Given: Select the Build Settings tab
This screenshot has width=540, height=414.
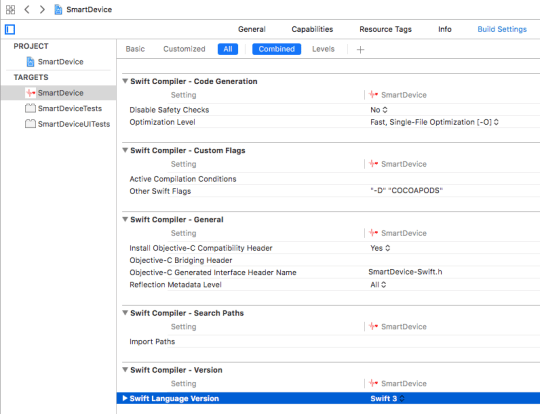Looking at the screenshot, I should tap(502, 29).
